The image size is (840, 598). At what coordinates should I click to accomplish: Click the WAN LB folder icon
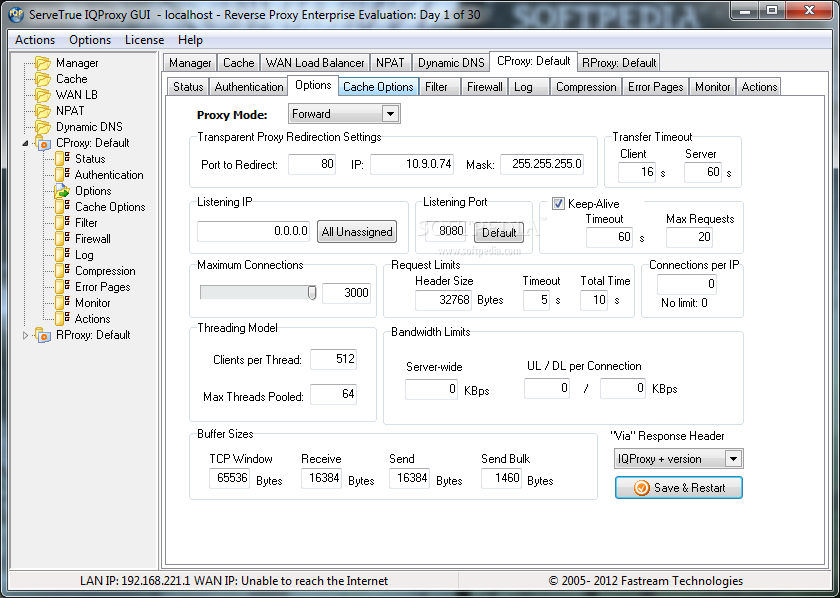pos(43,95)
